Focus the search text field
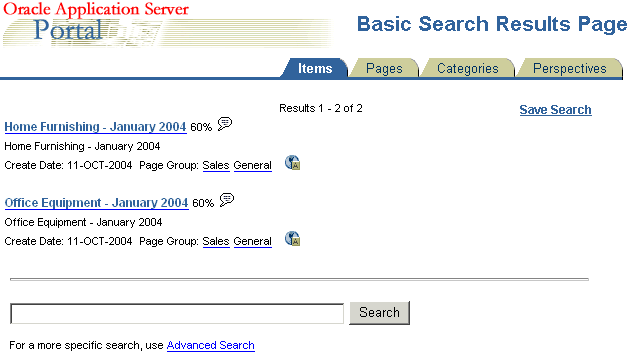Viewport: 631px width, 363px height. (x=177, y=314)
